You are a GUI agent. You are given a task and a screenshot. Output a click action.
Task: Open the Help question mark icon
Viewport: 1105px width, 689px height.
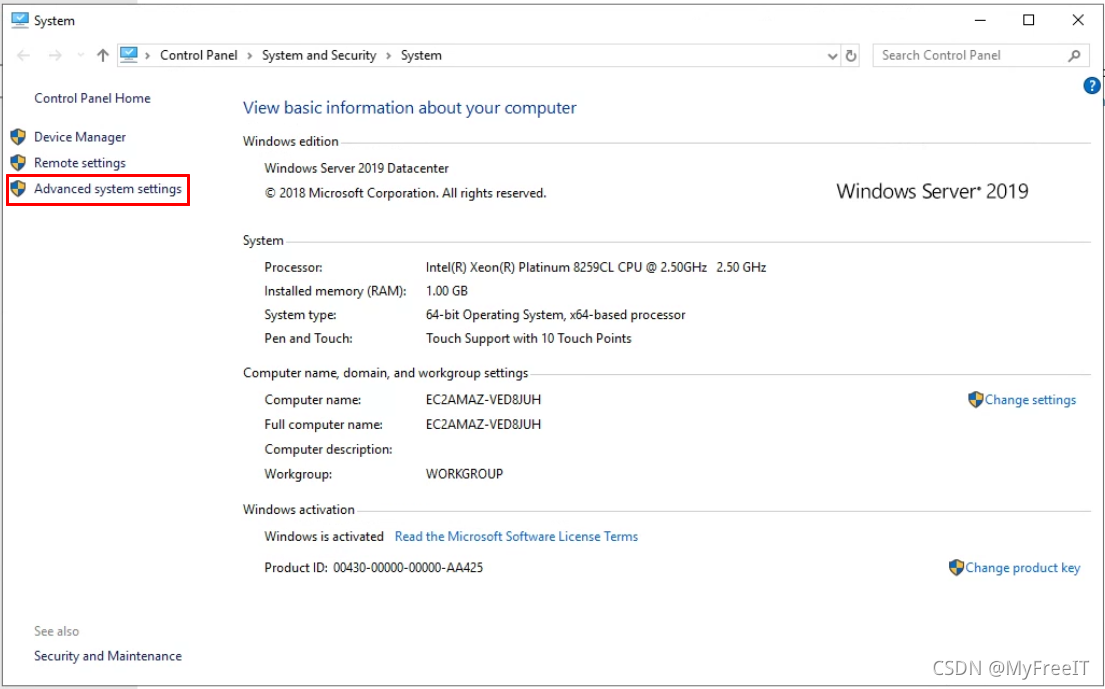tap(1092, 86)
